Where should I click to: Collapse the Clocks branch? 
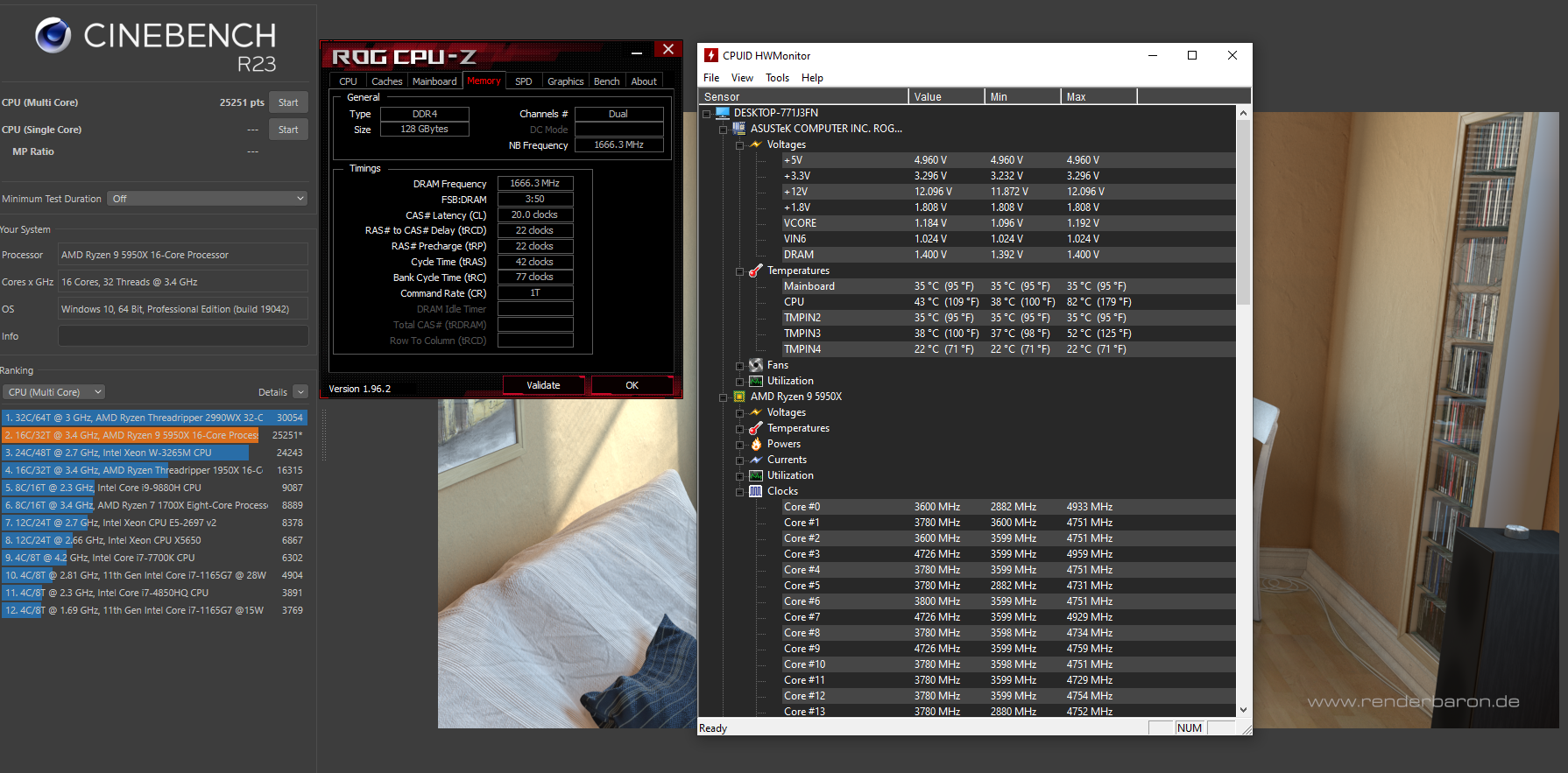(740, 492)
